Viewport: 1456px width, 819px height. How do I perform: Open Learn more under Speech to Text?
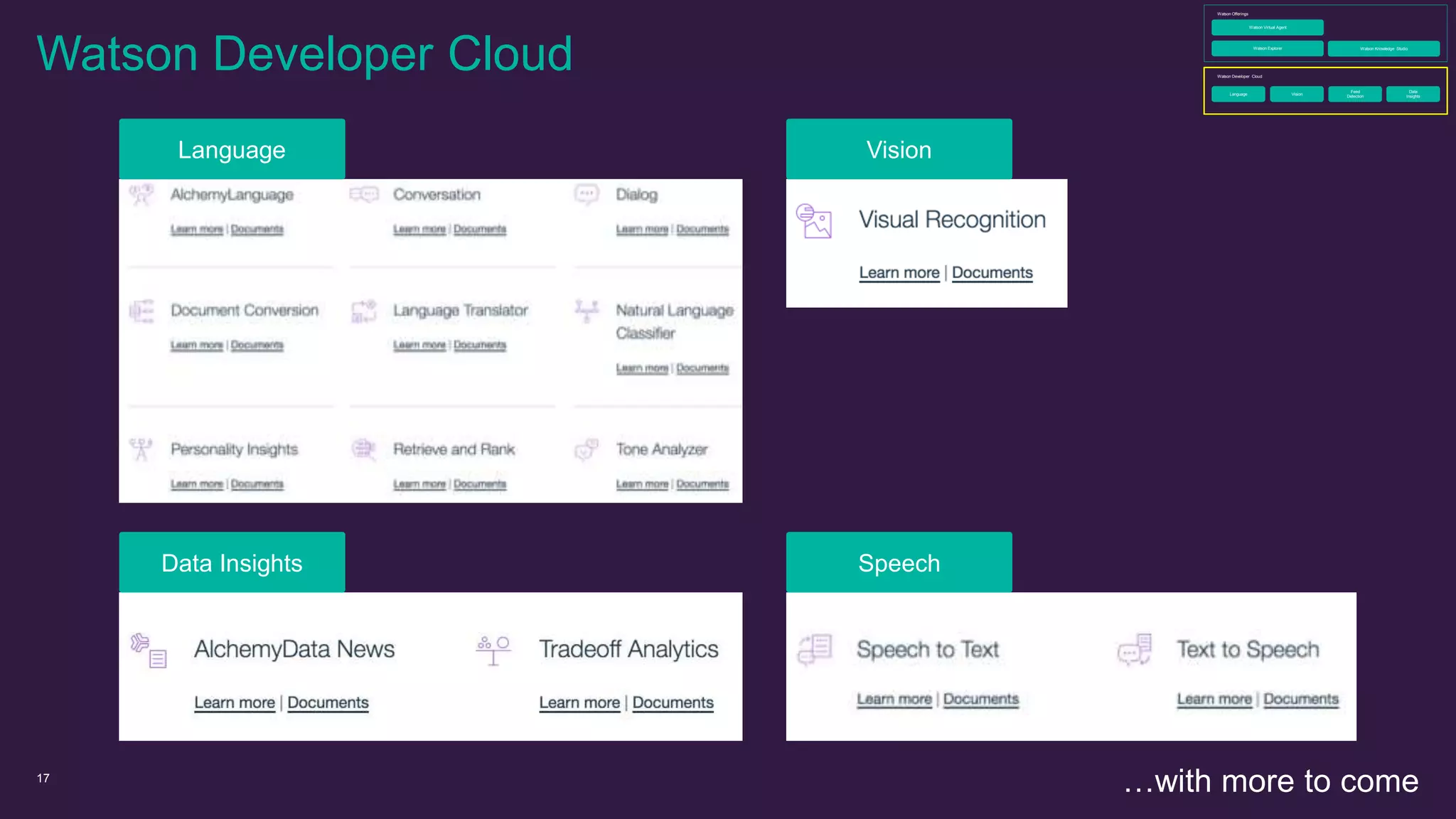click(894, 700)
